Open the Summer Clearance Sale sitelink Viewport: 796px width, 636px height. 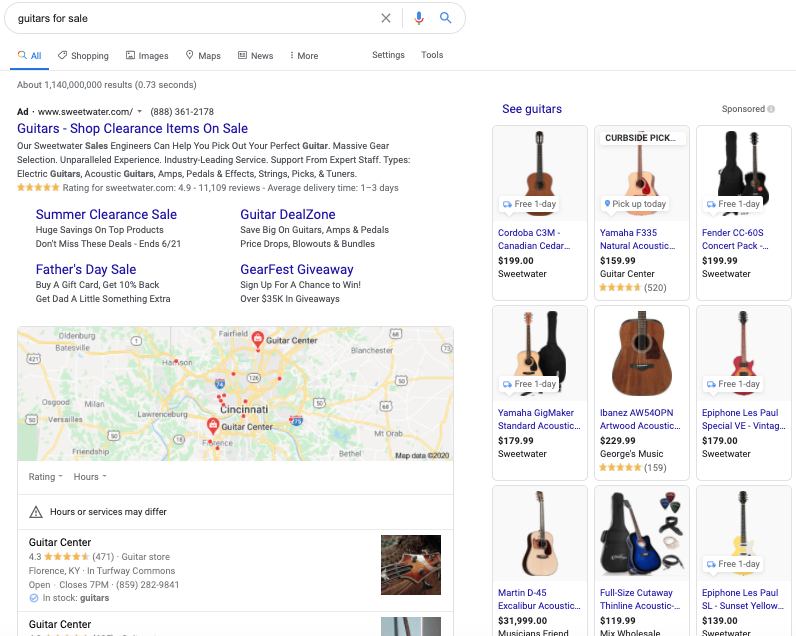tap(106, 214)
